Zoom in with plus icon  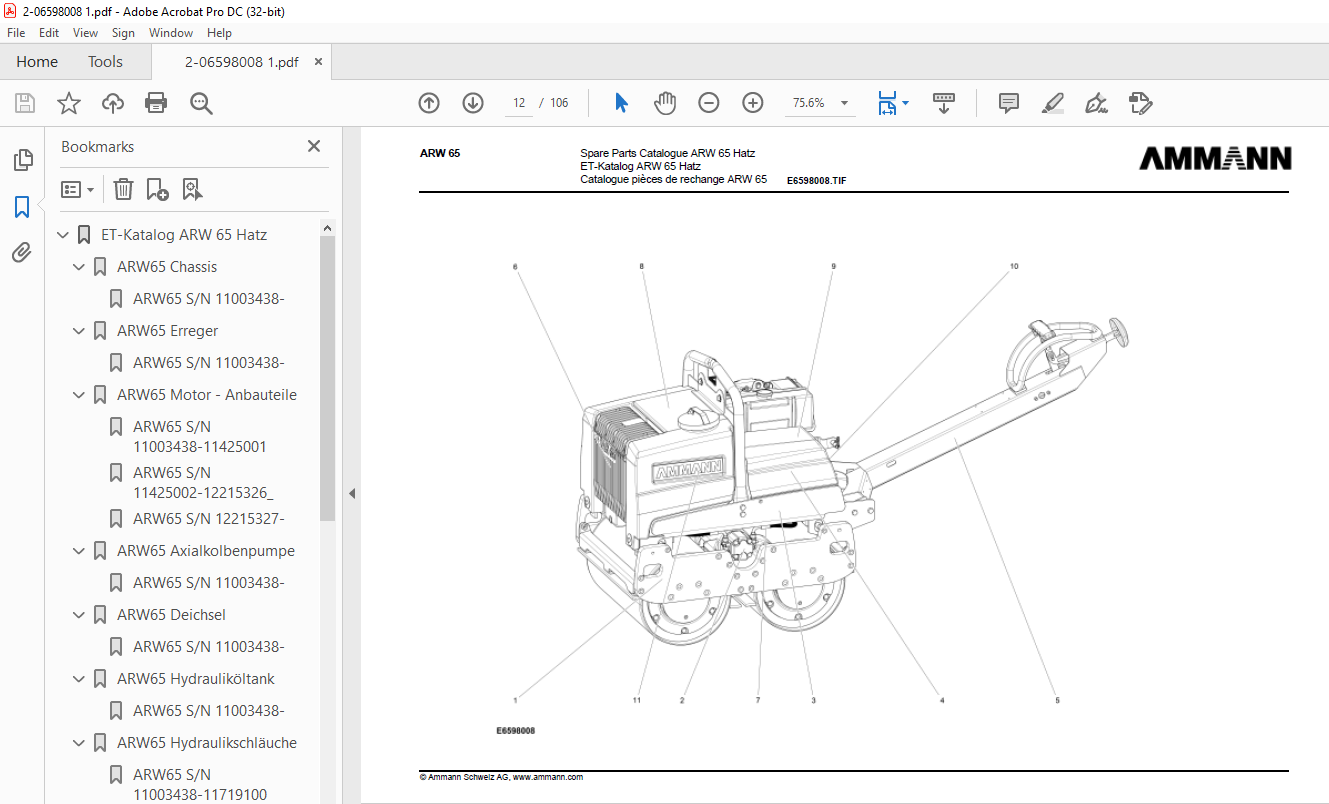click(x=753, y=103)
